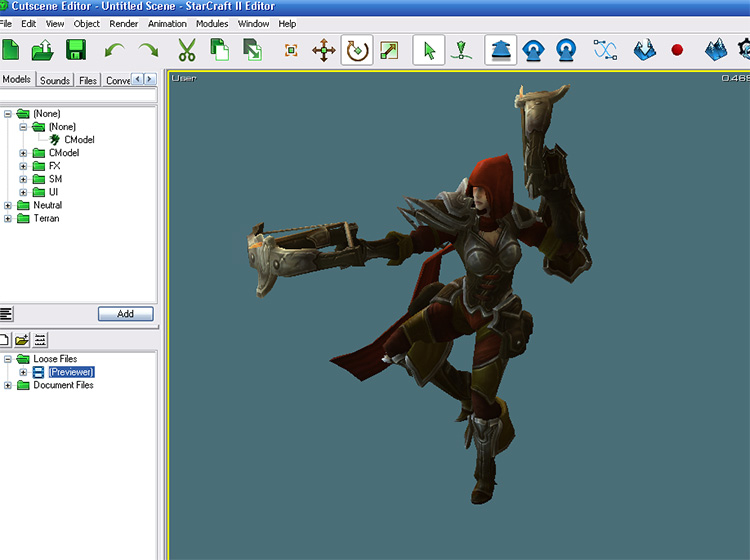
Task: Select the green arrow pointer tool
Action: [x=429, y=50]
